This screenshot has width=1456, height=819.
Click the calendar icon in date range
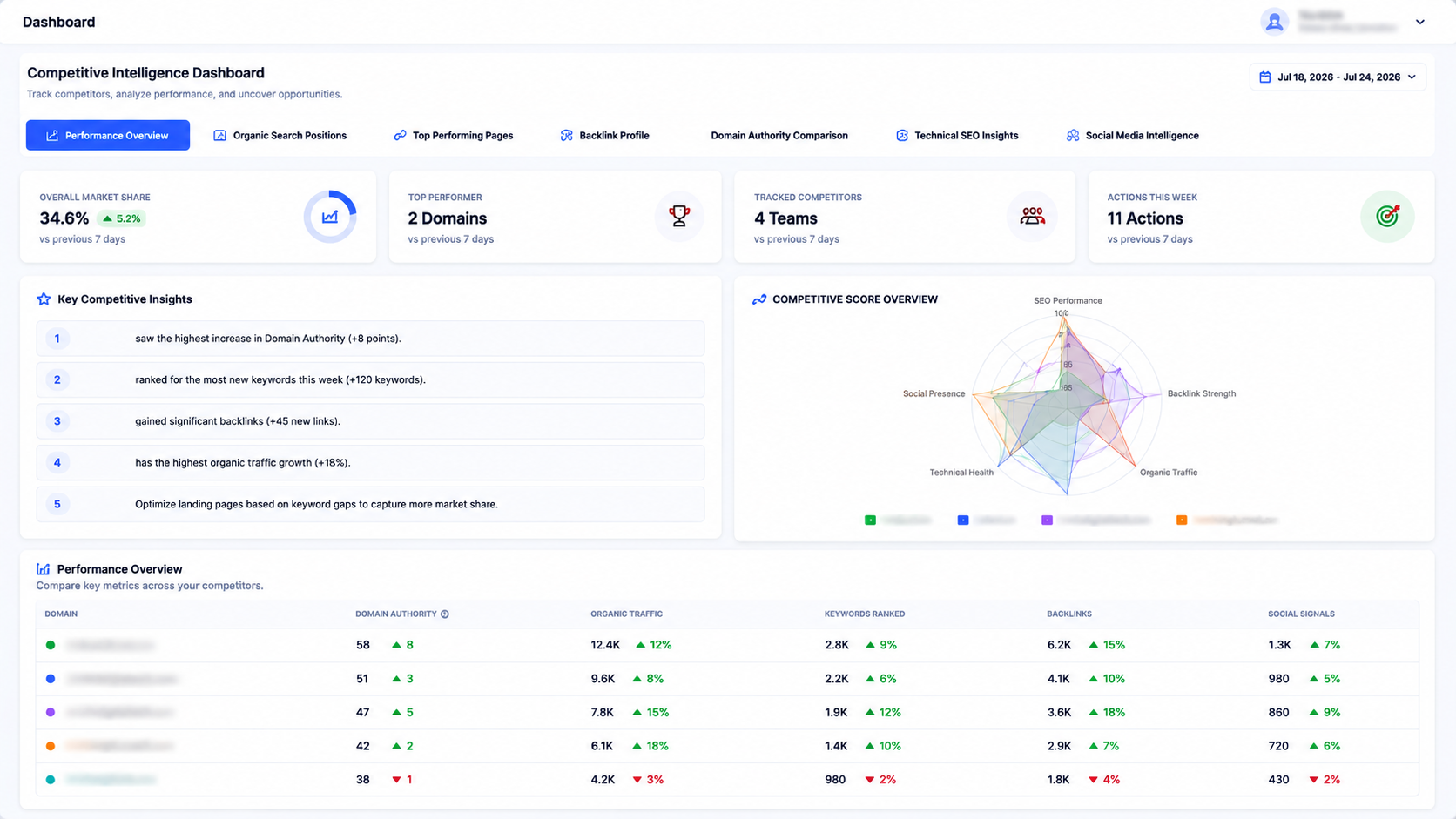point(1265,77)
